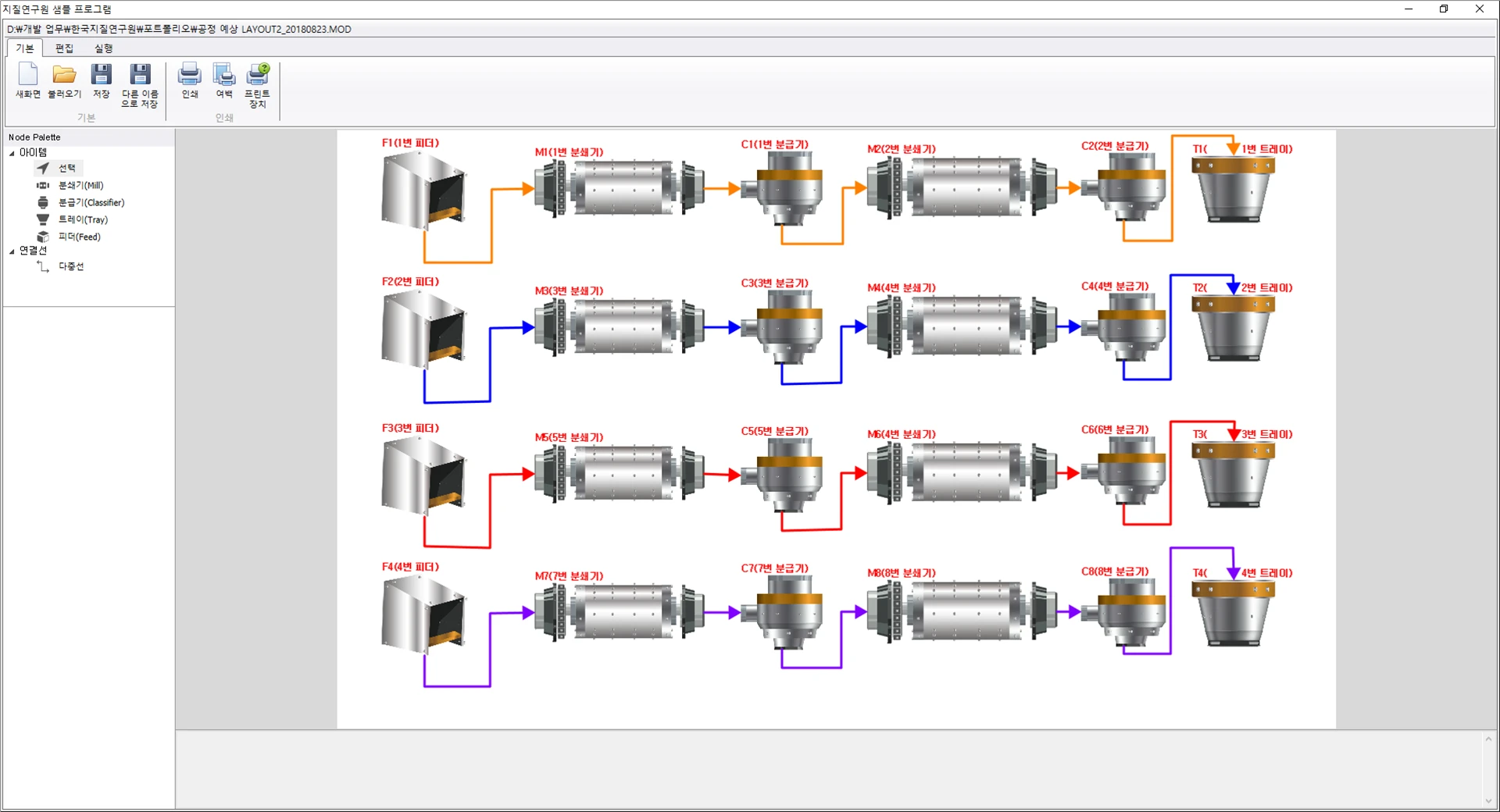
Task: Click the scroll-down arrow of output pane
Action: (x=1488, y=801)
